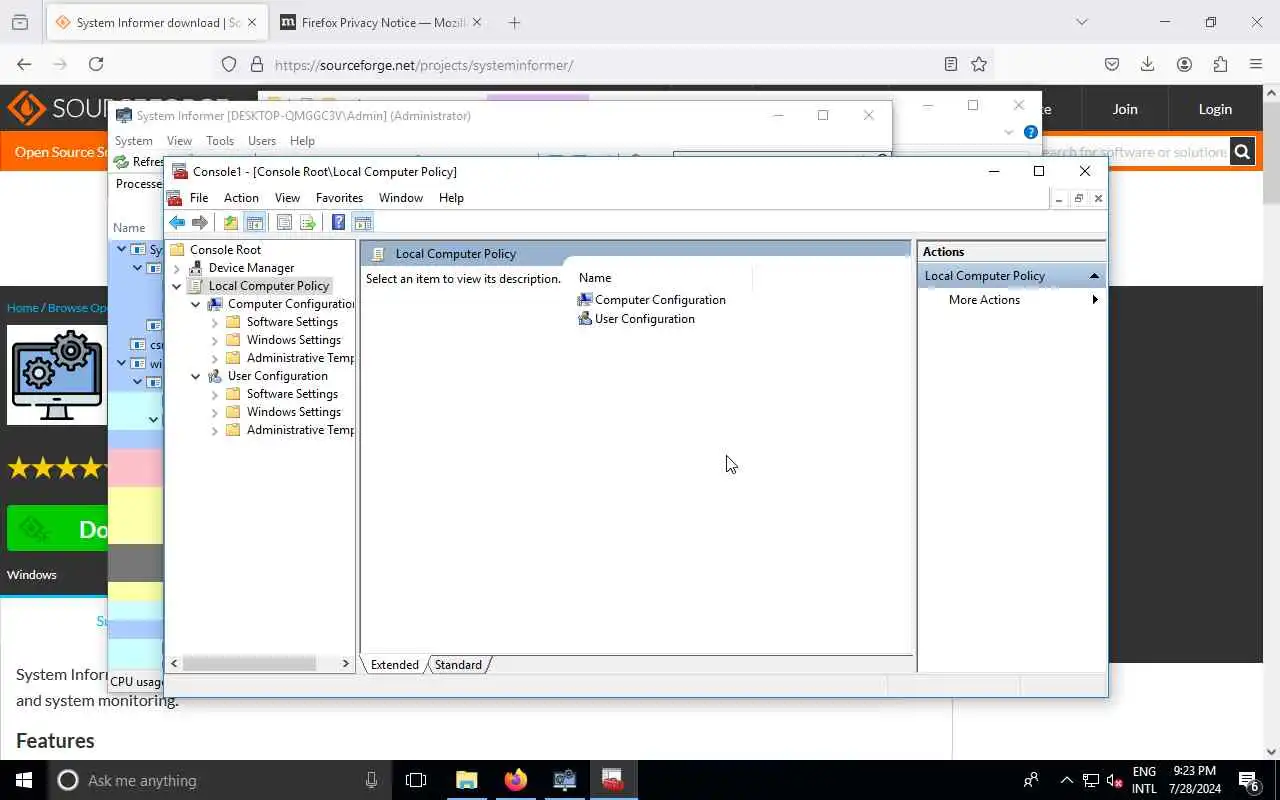Click Home breadcrumb link on SourceForge
Viewport: 1280px width, 800px height.
pos(22,308)
